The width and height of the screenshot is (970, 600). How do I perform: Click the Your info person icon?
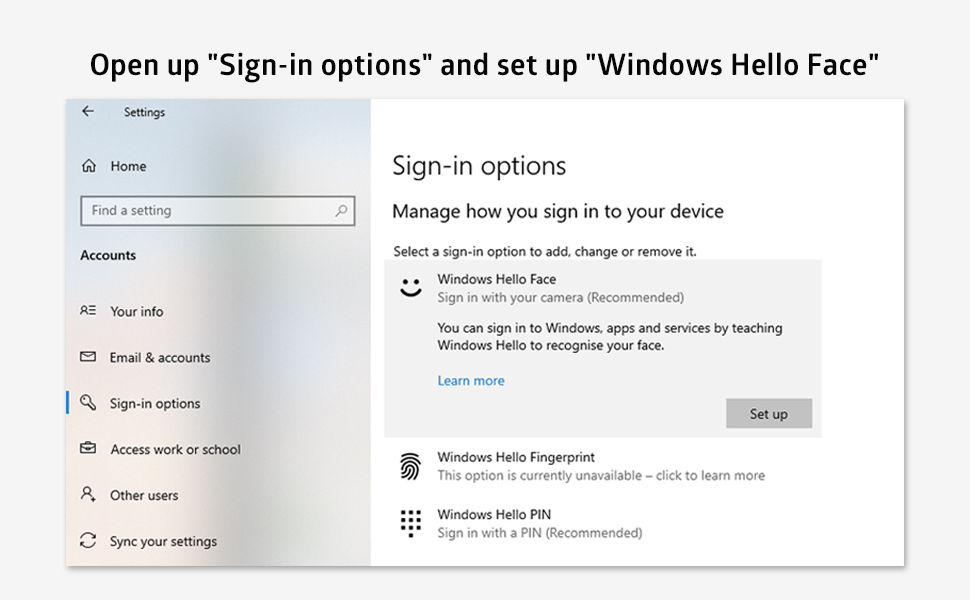click(x=90, y=311)
